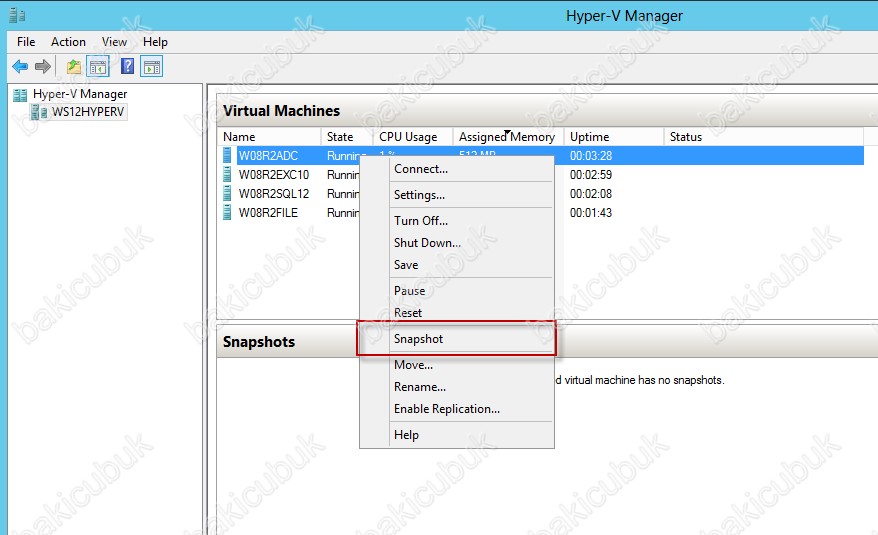Select the W08R2SQL12 virtual machine row
This screenshot has width=878, height=535.
(x=541, y=193)
